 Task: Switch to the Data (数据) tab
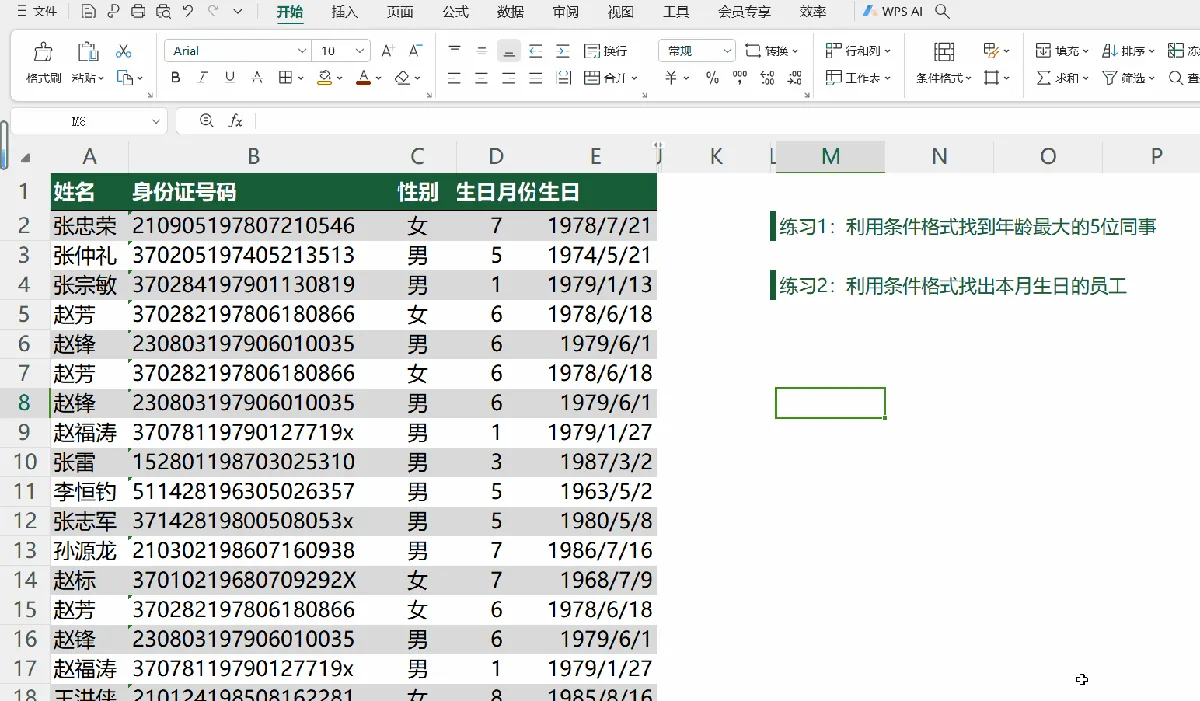[x=510, y=12]
